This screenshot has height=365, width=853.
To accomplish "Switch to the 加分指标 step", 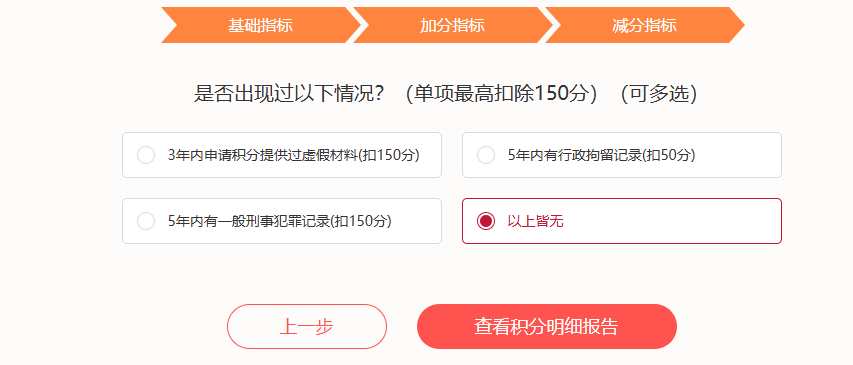I will 452,25.
